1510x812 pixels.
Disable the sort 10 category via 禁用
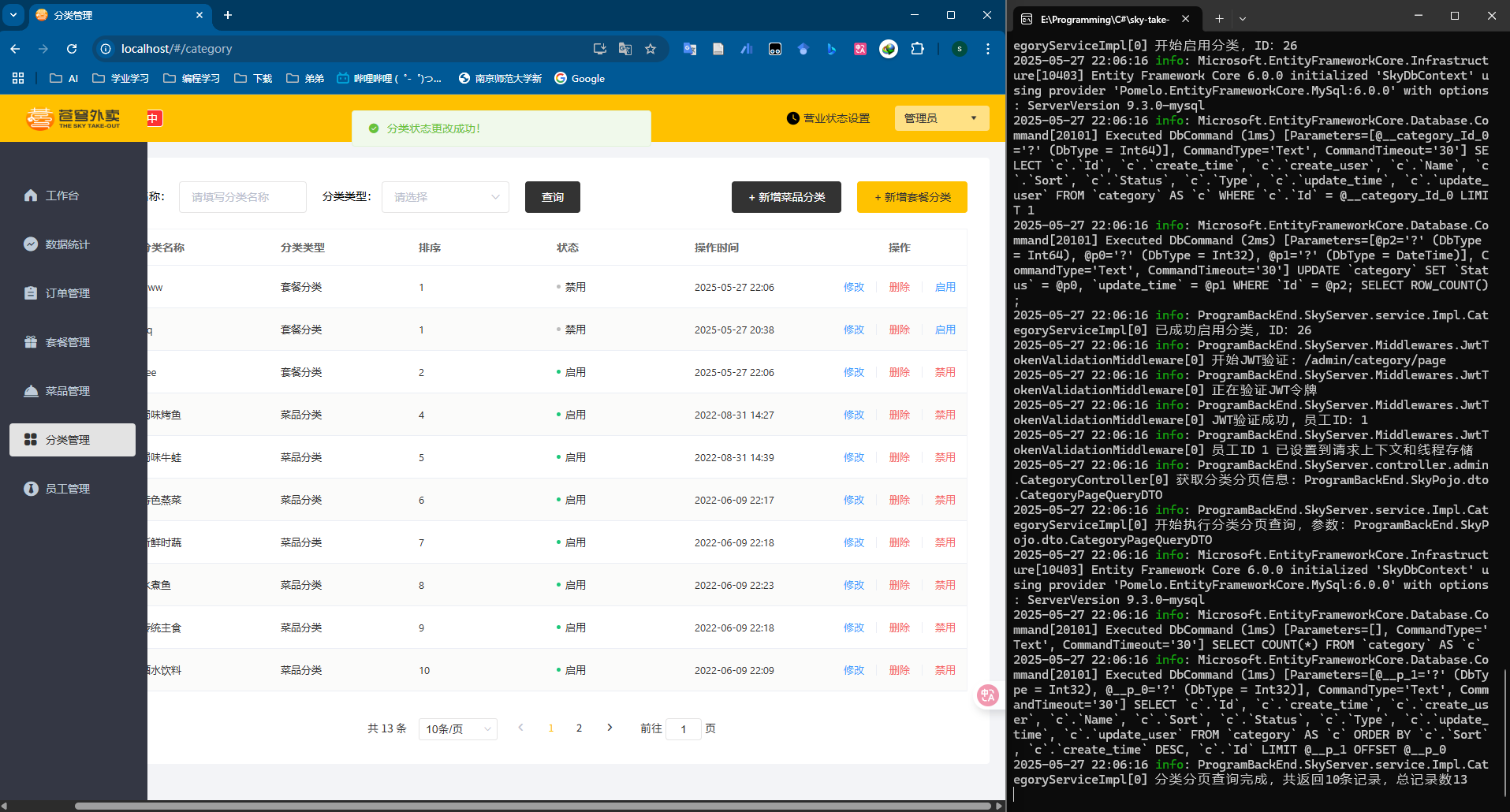[945, 670]
